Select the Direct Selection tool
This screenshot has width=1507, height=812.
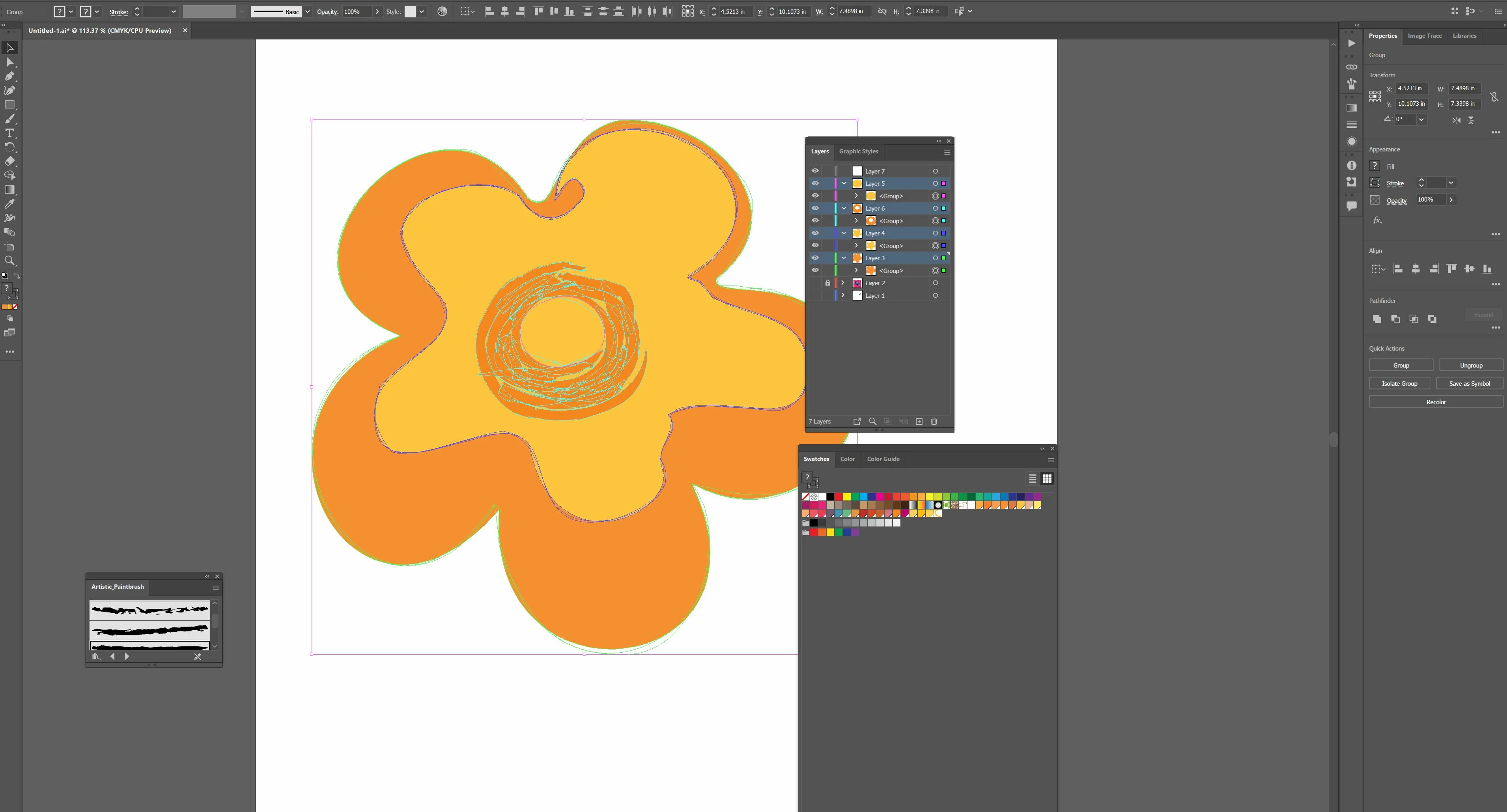(9, 62)
